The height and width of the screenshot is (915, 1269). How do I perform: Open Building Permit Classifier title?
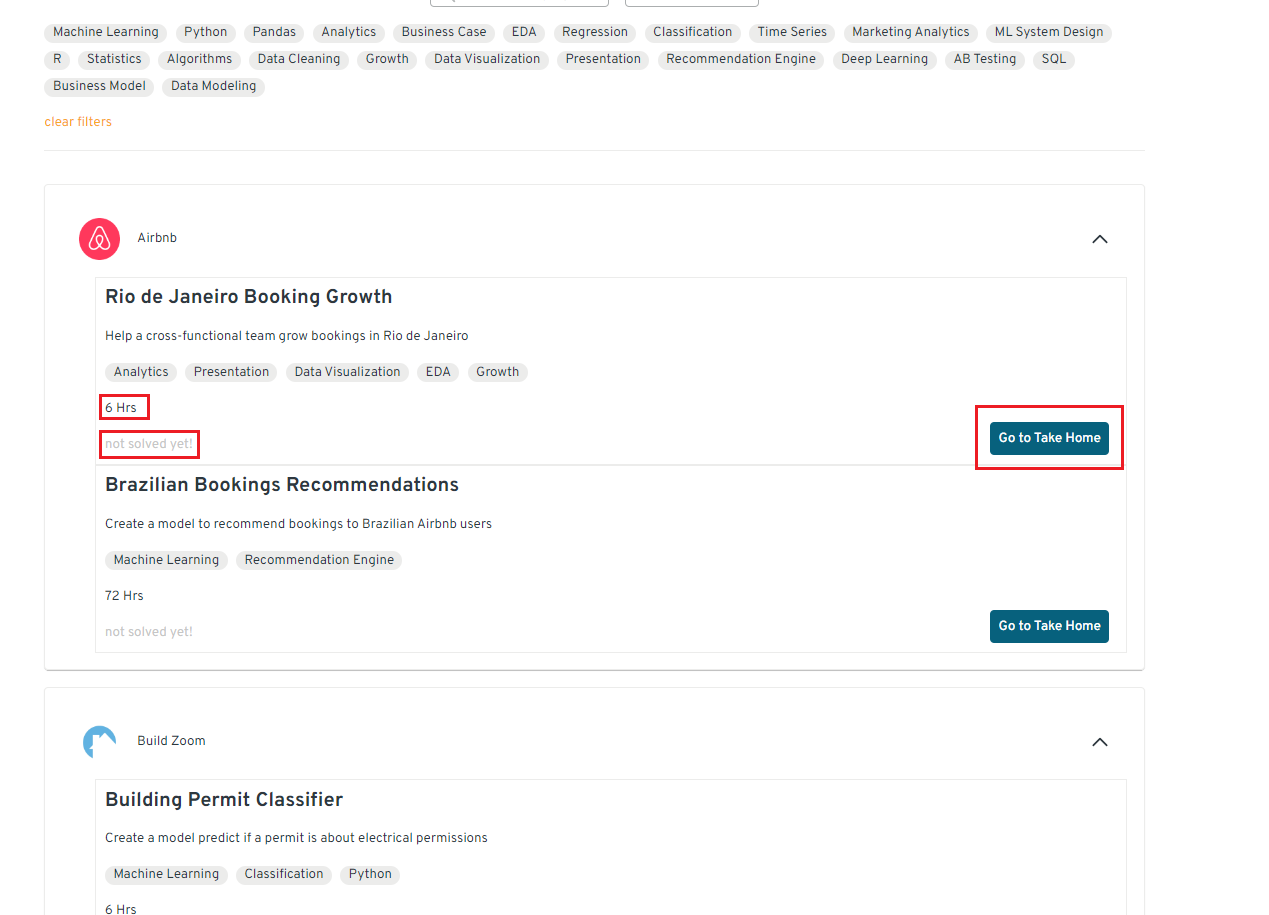224,800
